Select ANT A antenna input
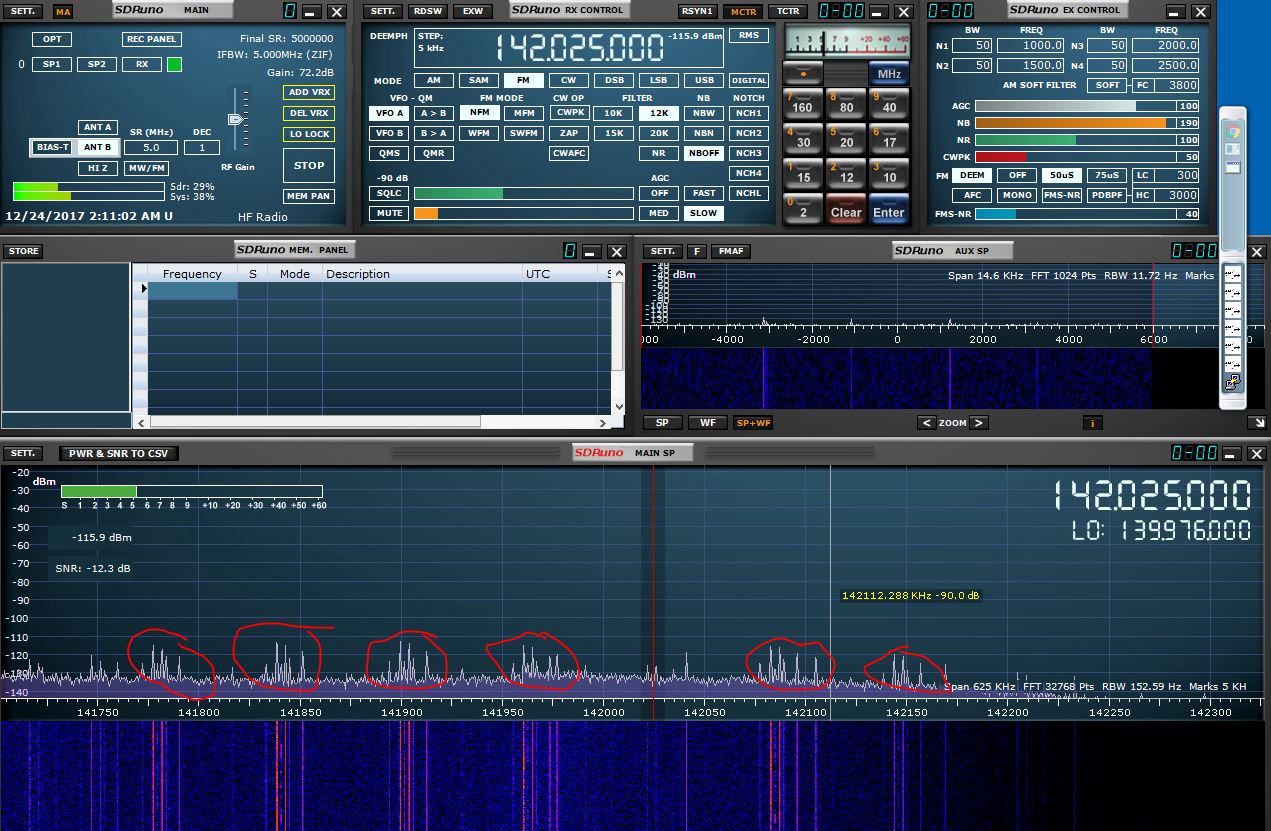Screen dimensions: 1271x831 point(97,127)
